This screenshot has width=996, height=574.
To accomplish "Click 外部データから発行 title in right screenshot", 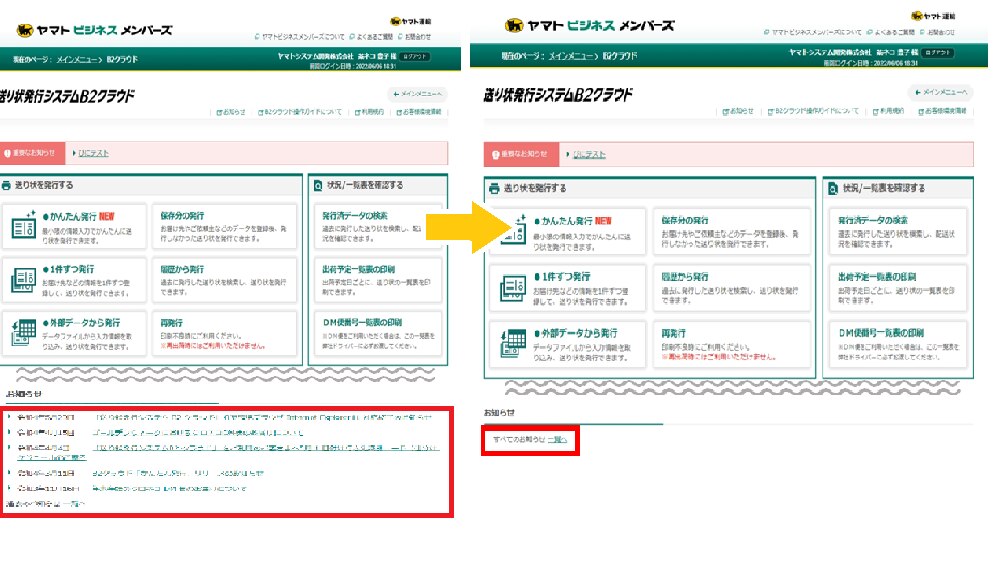I will coord(575,333).
